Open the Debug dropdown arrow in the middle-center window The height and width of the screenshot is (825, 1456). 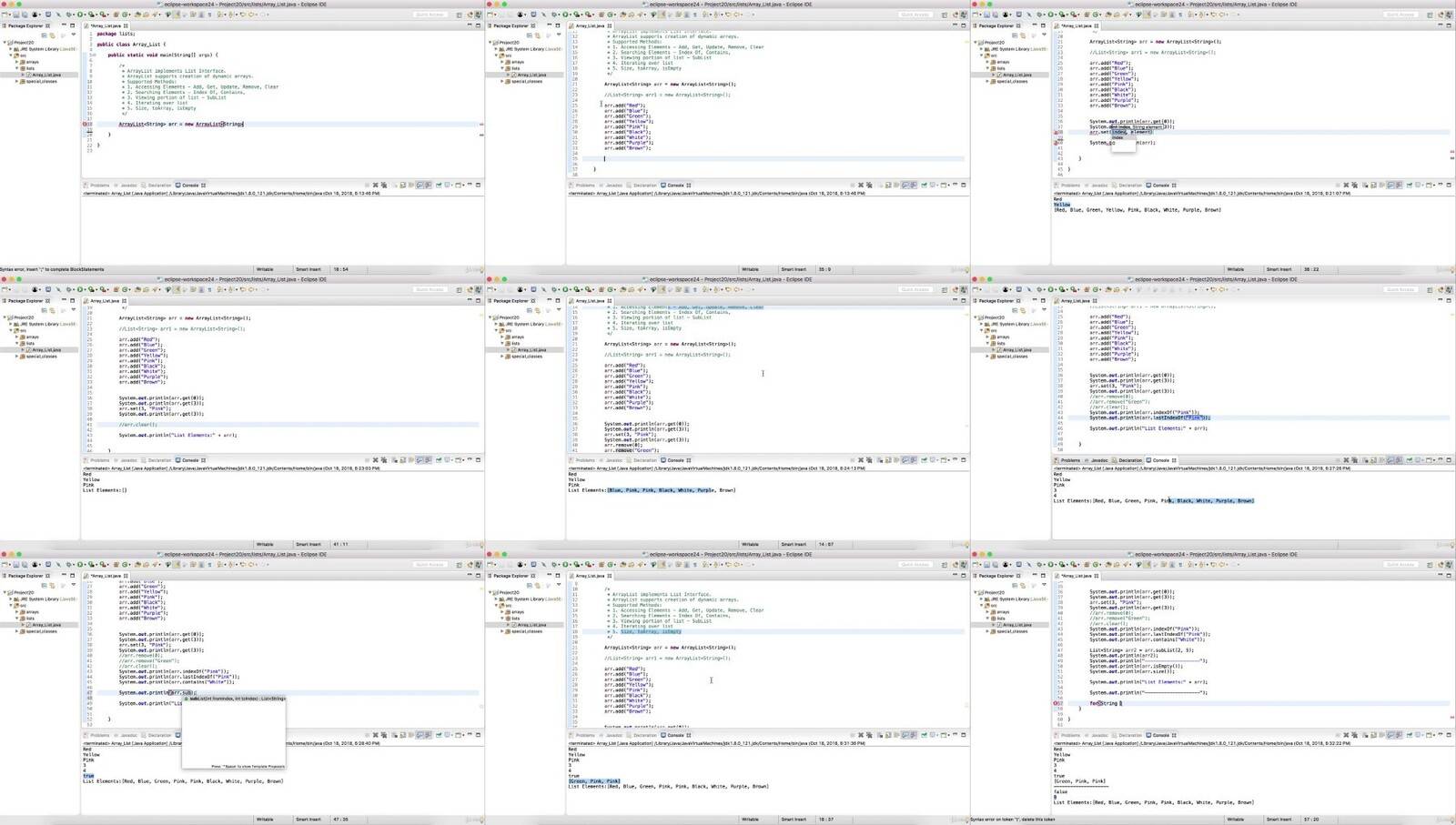tap(559, 289)
